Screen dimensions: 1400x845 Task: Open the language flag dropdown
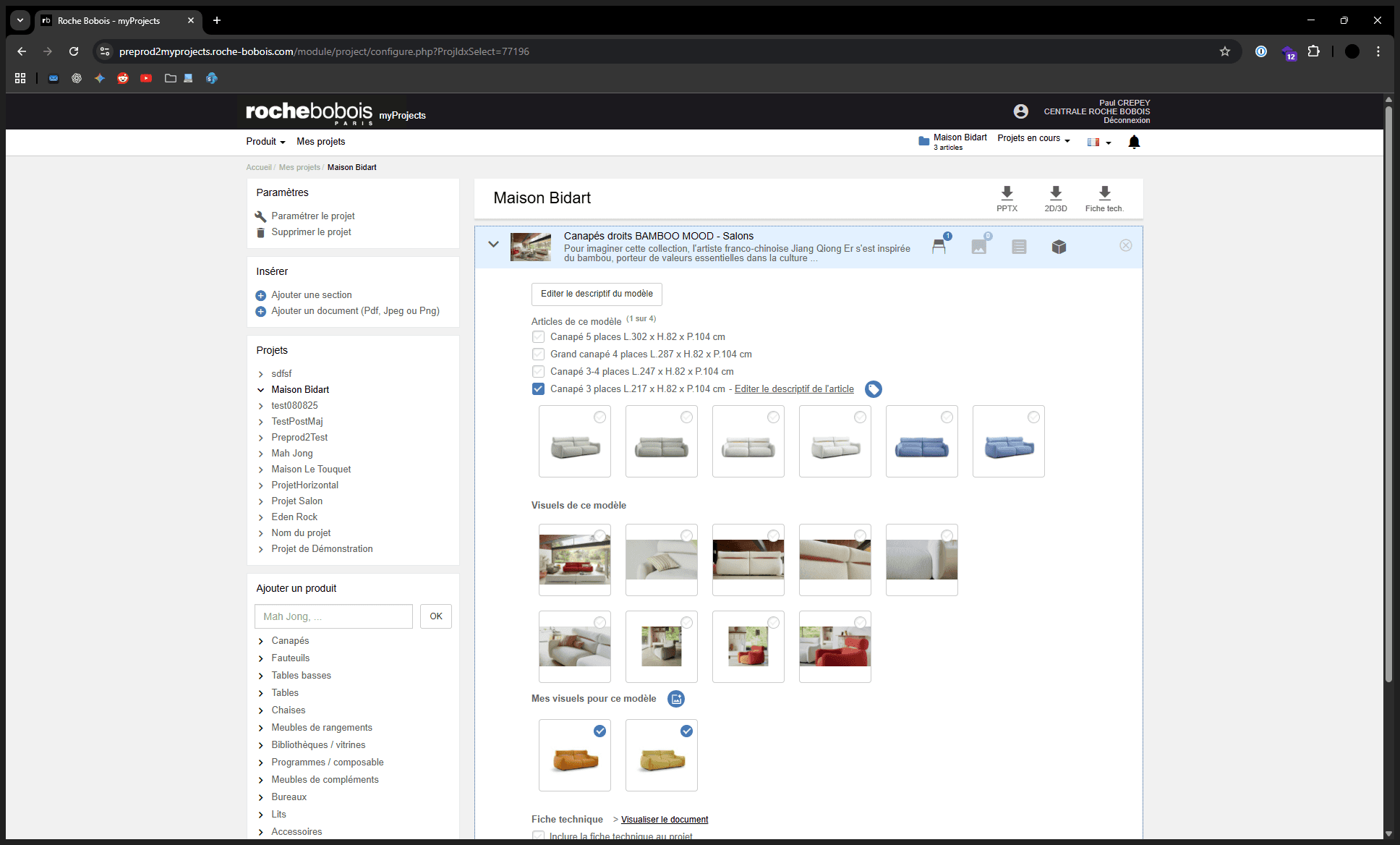tap(1099, 143)
